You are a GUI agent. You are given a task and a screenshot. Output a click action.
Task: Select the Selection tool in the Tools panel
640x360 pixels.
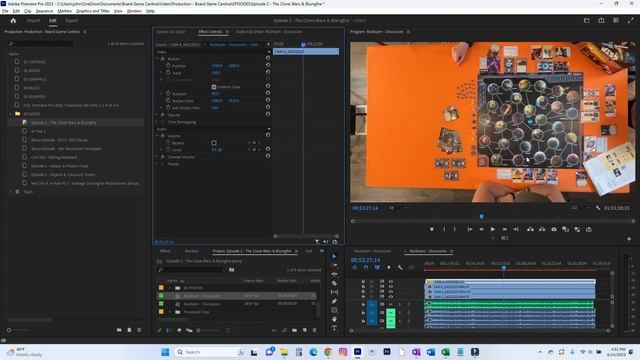point(334,256)
